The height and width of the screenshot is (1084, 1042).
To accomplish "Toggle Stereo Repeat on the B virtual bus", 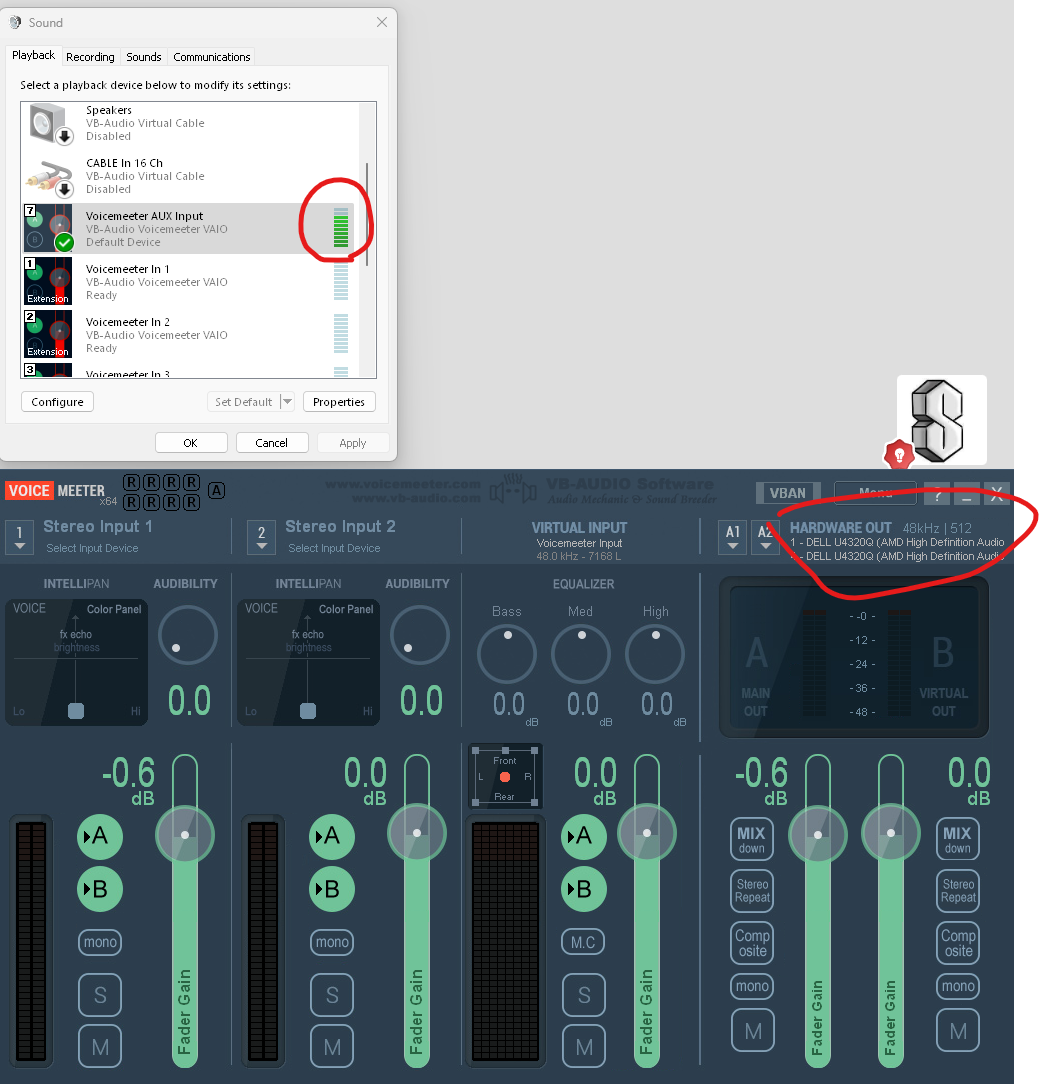I will click(958, 890).
